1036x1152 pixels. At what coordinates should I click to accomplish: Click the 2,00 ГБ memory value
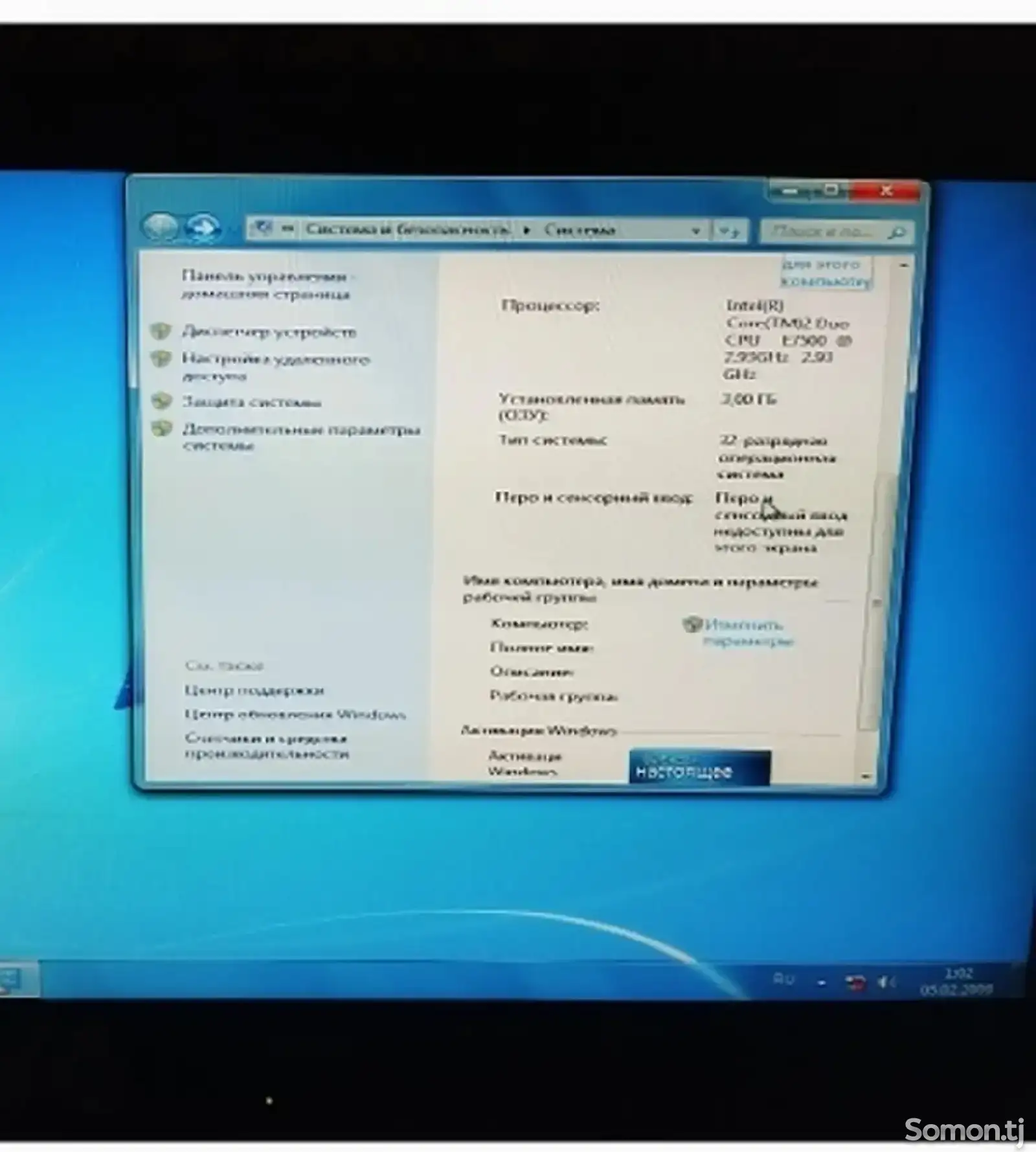pos(749,399)
